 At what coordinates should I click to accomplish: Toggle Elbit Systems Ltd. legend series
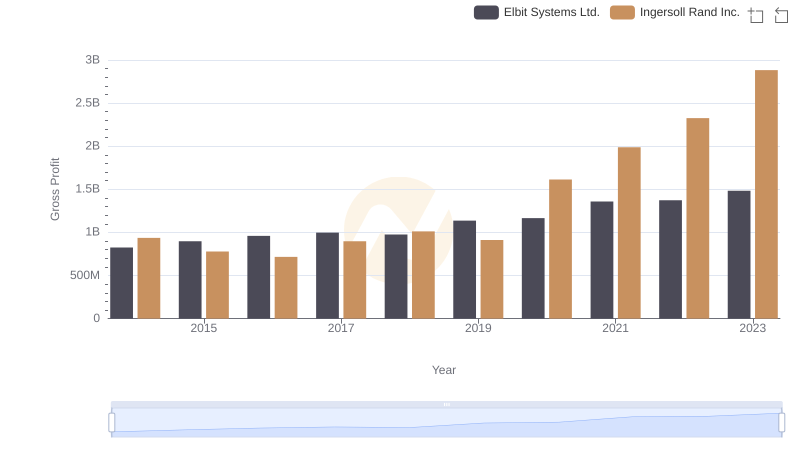pos(537,12)
